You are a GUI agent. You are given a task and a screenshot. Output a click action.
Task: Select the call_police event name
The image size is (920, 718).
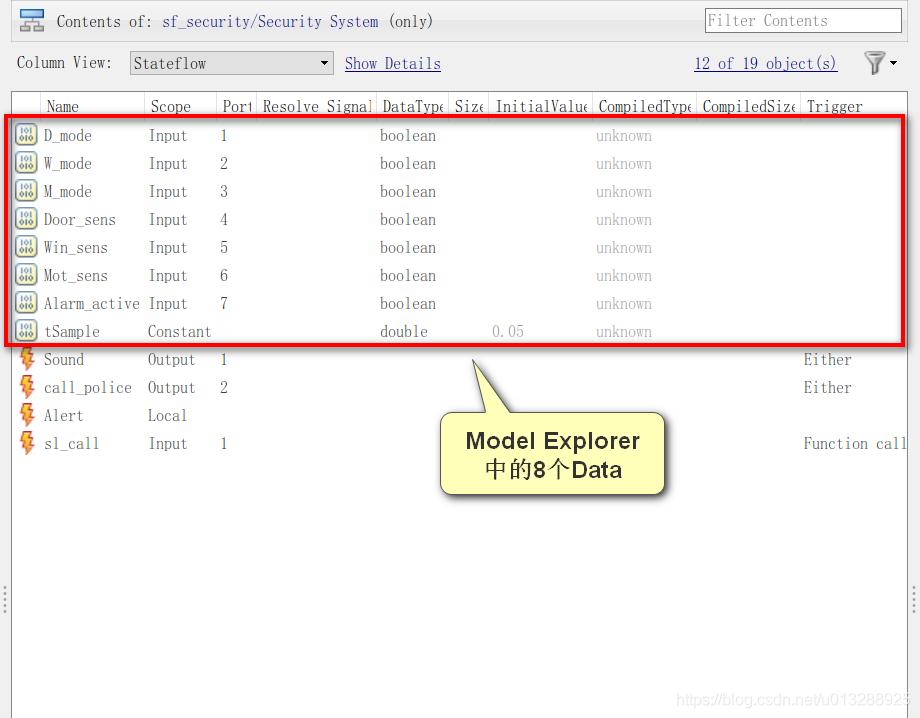point(87,388)
